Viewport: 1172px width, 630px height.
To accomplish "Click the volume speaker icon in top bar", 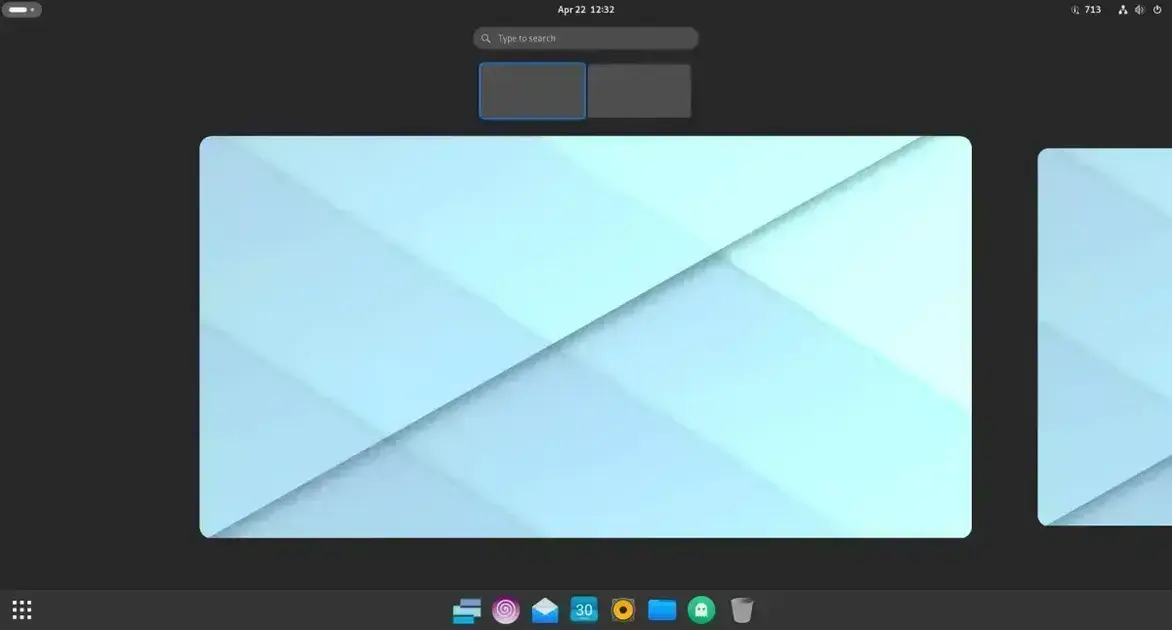I will pos(1139,10).
